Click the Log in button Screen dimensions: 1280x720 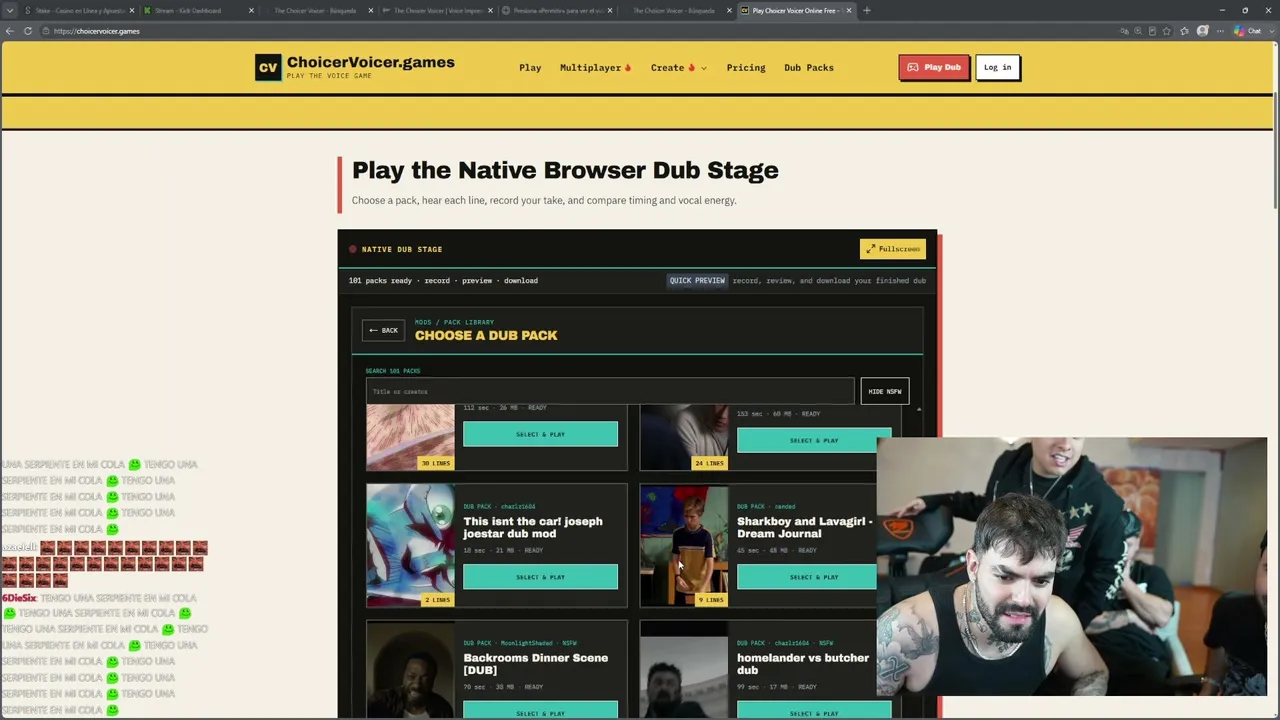coord(997,67)
